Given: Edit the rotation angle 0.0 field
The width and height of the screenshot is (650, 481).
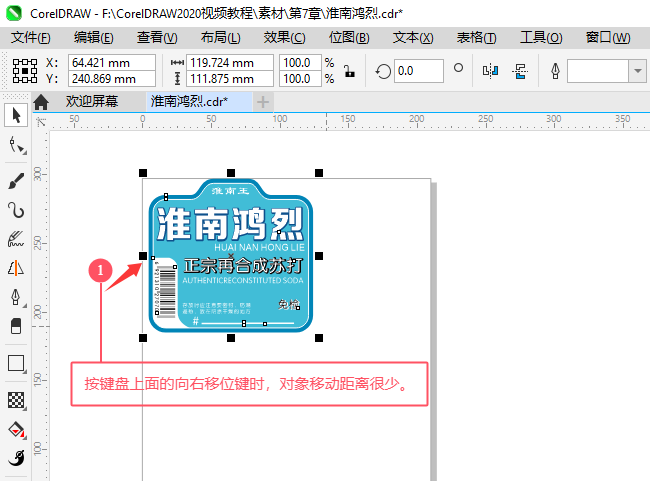Looking at the screenshot, I should [x=419, y=71].
